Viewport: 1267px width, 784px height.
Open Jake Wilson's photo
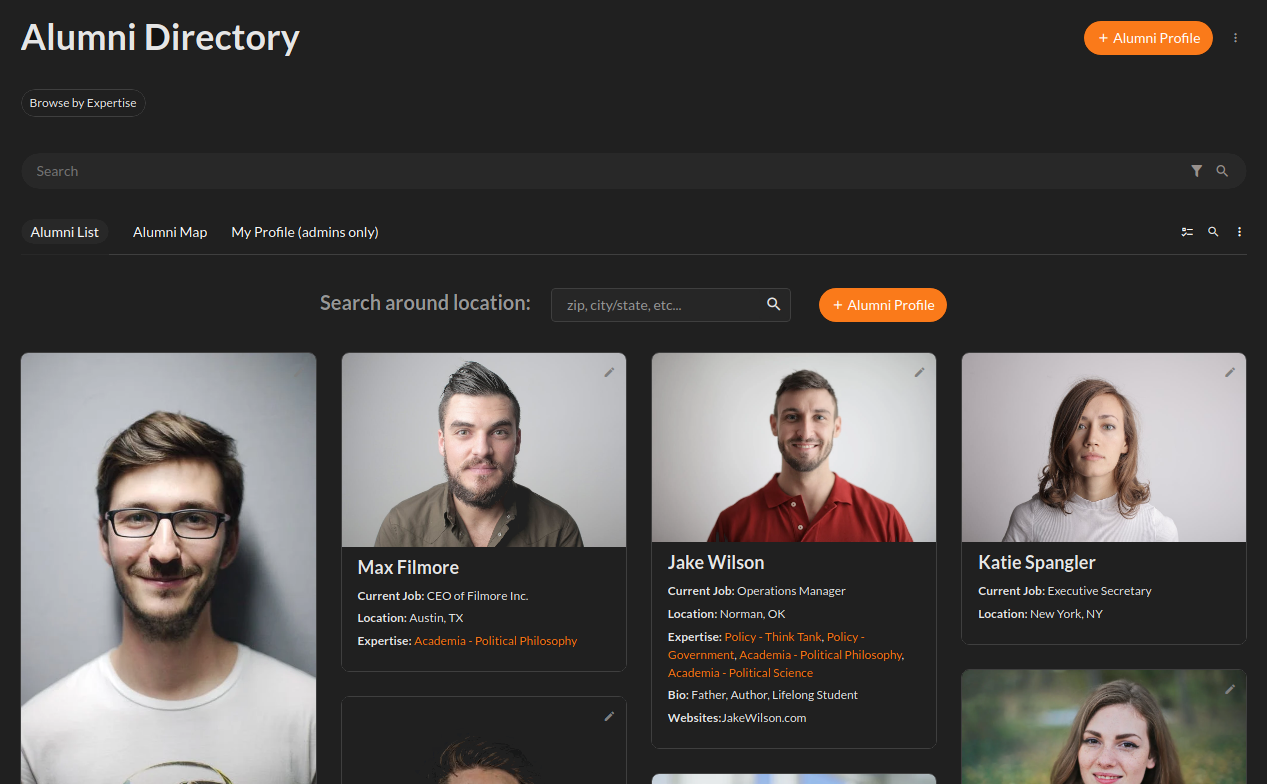794,448
